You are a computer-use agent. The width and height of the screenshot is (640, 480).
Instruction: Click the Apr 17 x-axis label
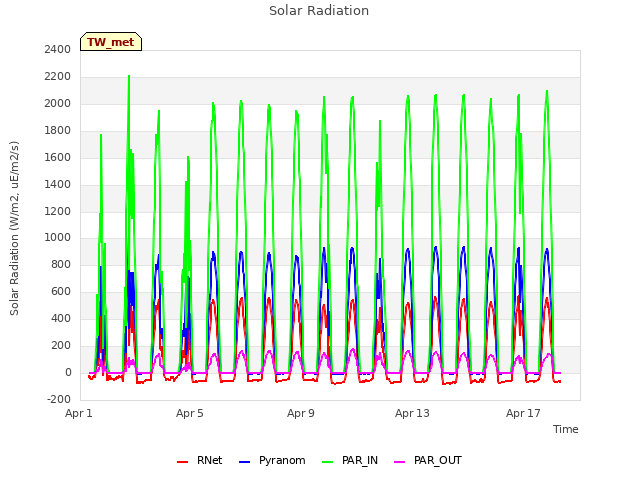tap(523, 413)
